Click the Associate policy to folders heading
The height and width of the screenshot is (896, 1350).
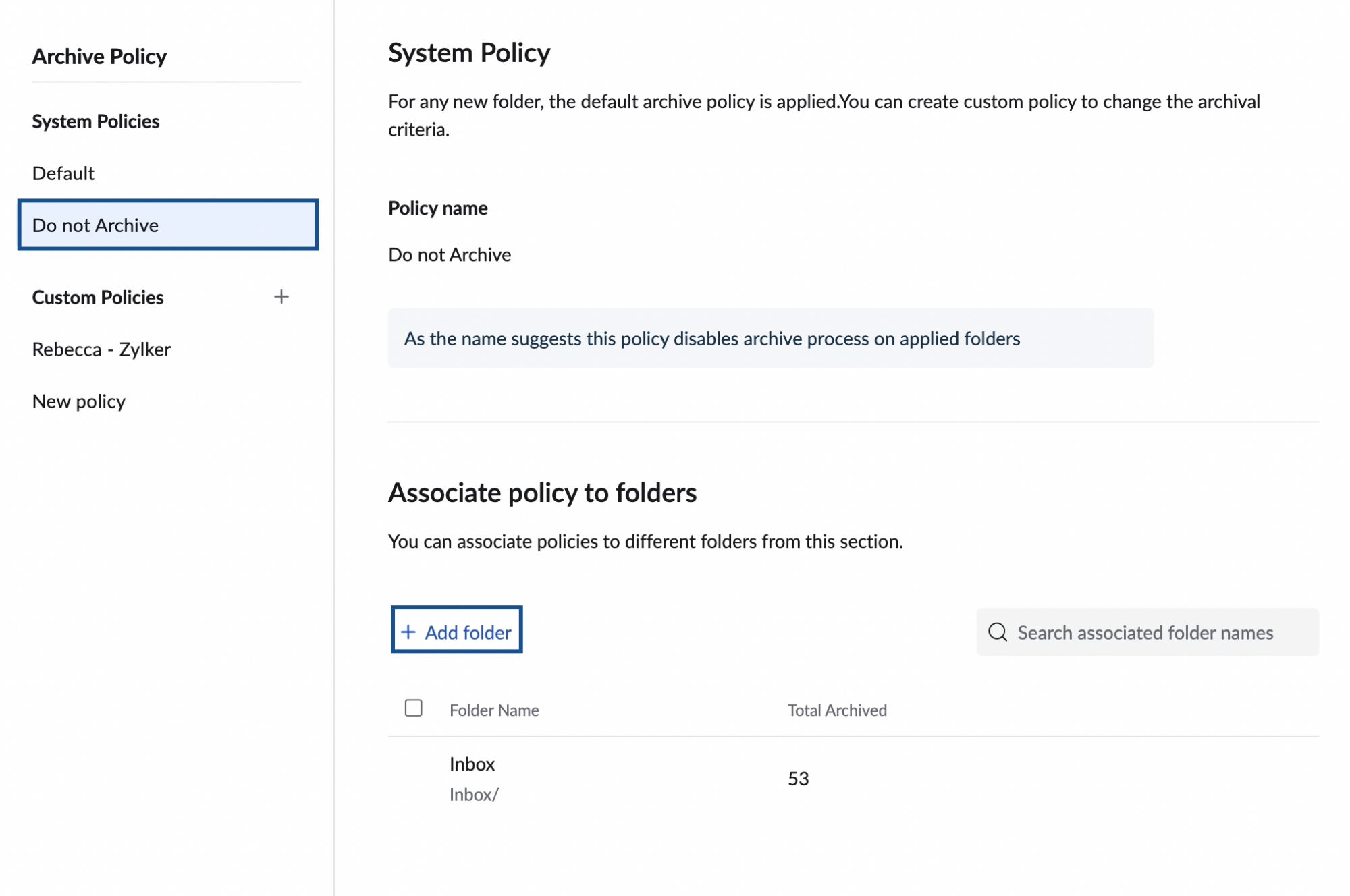coord(542,493)
